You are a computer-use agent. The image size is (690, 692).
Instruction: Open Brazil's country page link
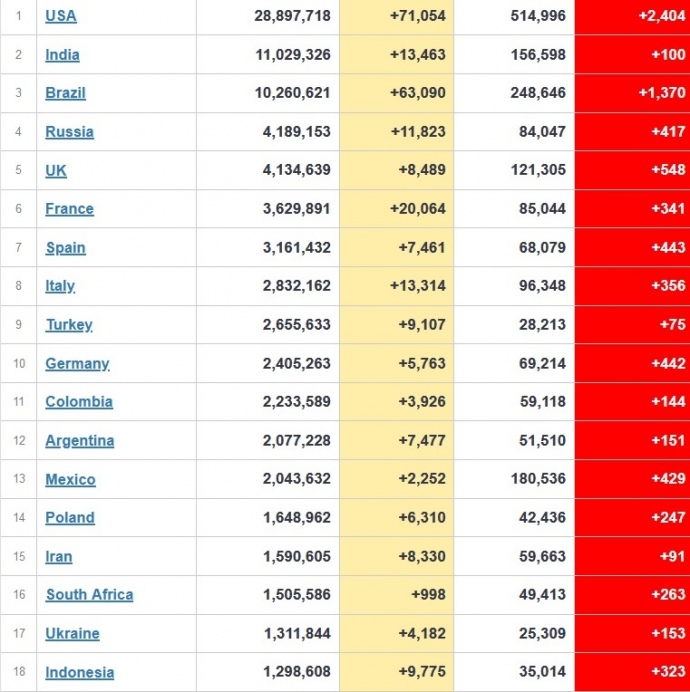click(65, 93)
